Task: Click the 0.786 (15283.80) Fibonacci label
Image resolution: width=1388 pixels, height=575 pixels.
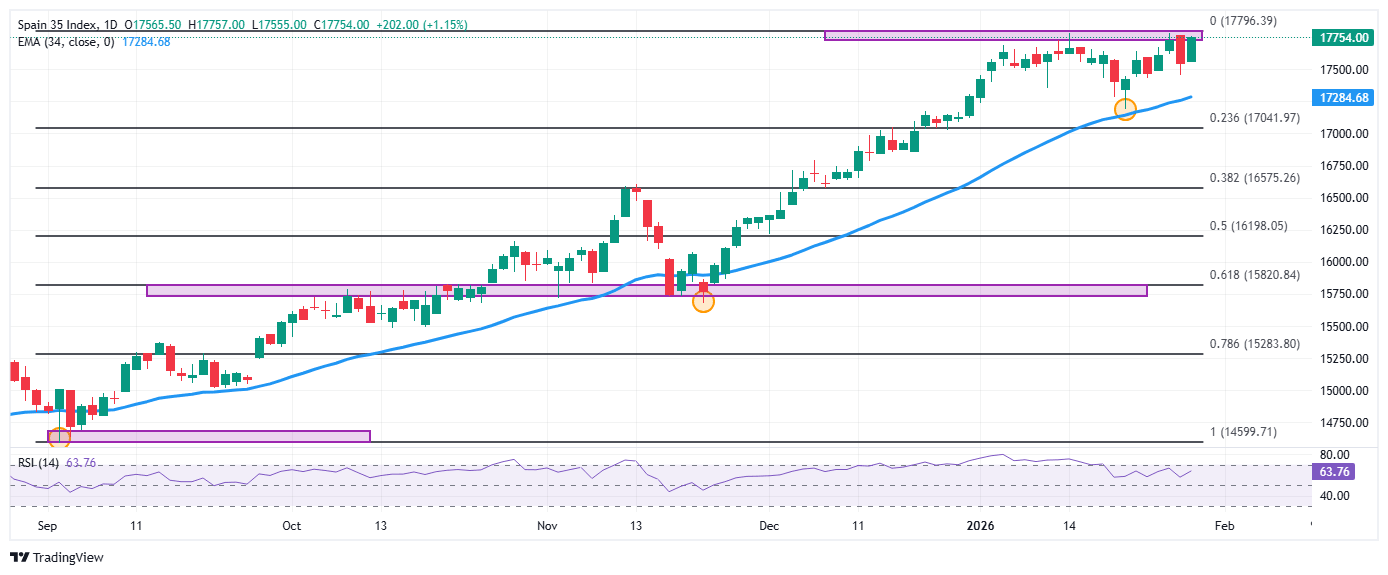Action: pos(1254,343)
